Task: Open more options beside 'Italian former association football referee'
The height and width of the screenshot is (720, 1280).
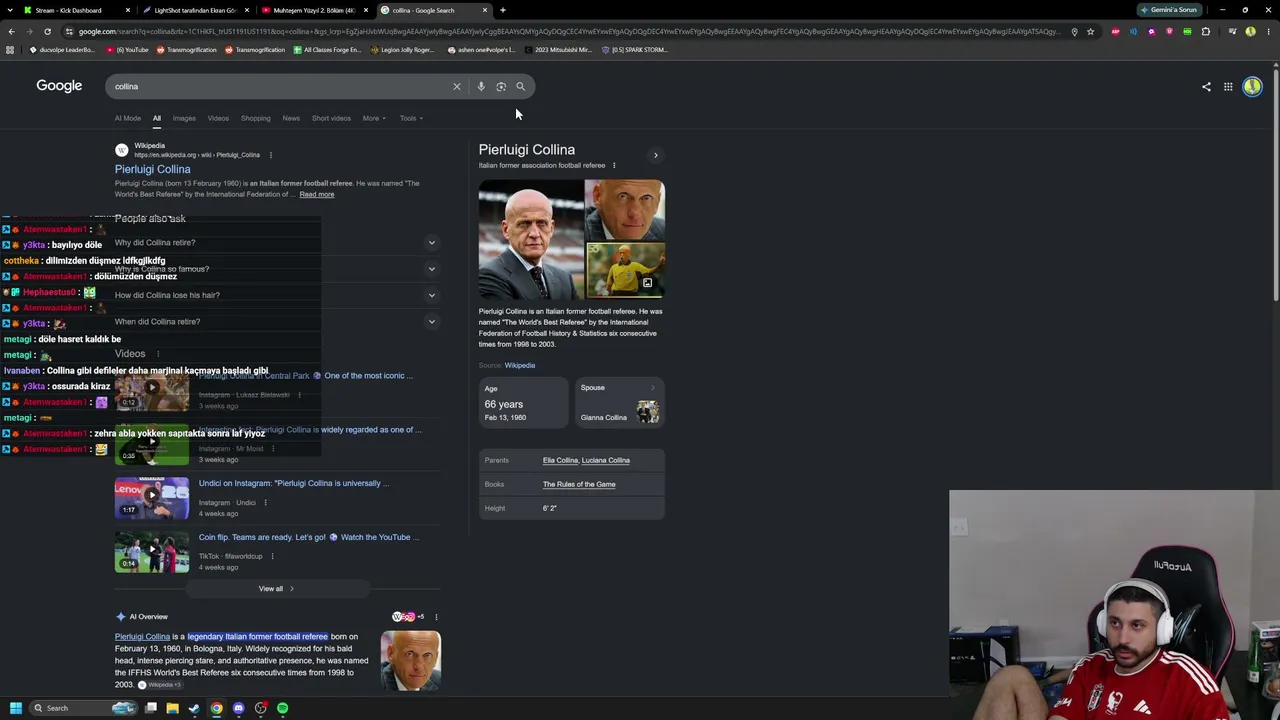Action: click(614, 165)
